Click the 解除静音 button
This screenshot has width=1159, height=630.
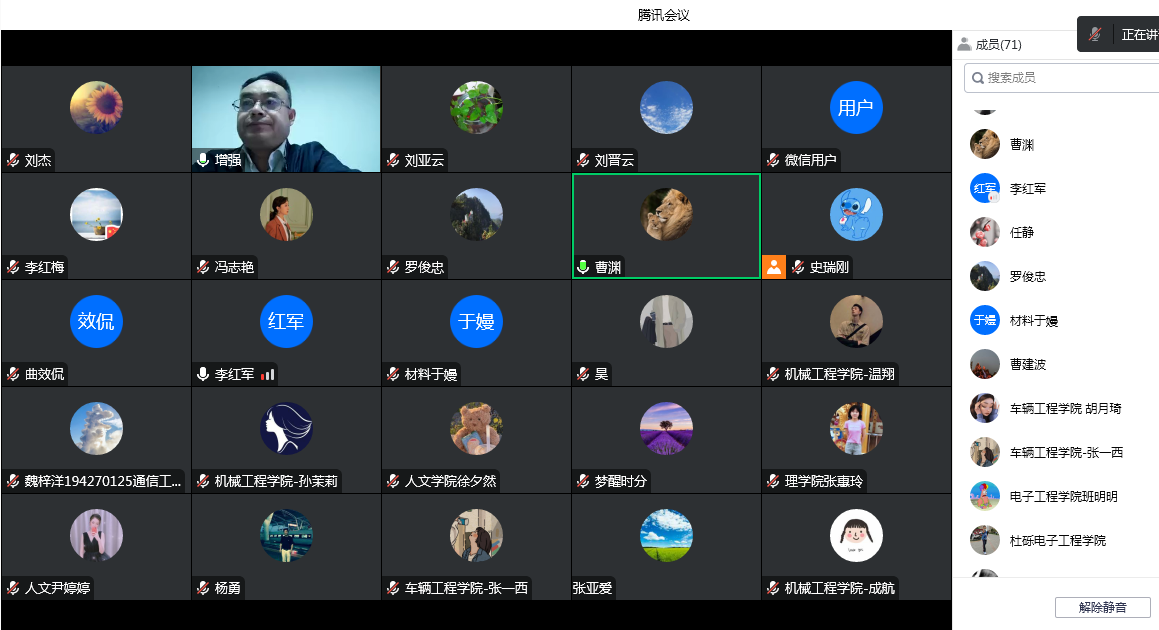coord(1102,607)
